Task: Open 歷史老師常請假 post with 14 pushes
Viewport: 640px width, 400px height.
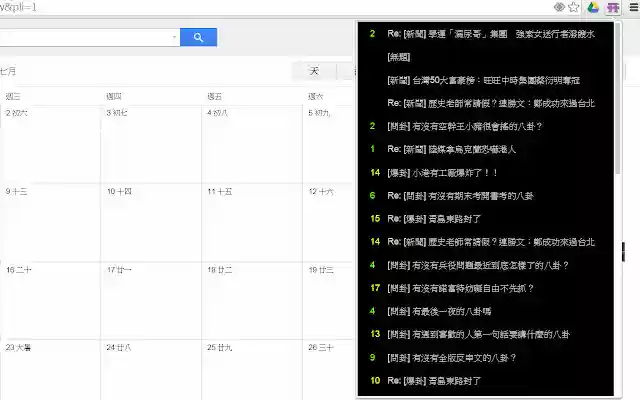Action: click(491, 242)
